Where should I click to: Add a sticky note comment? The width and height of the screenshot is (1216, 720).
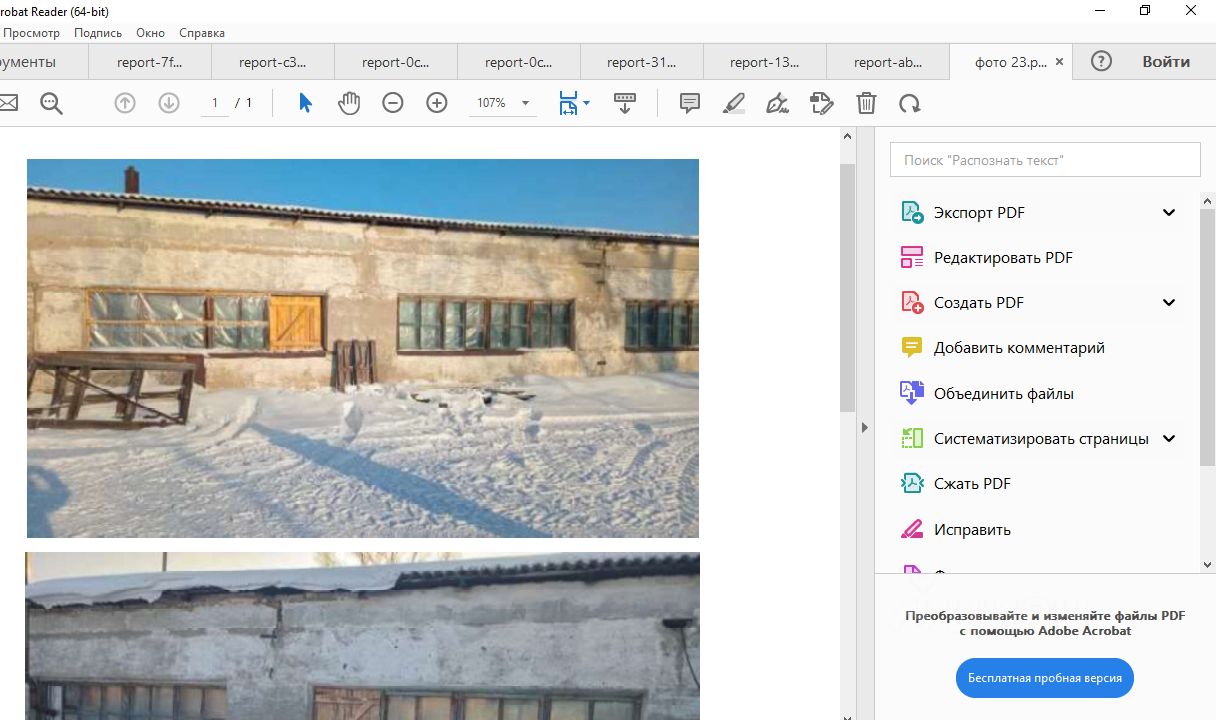pyautogui.click(x=689, y=103)
